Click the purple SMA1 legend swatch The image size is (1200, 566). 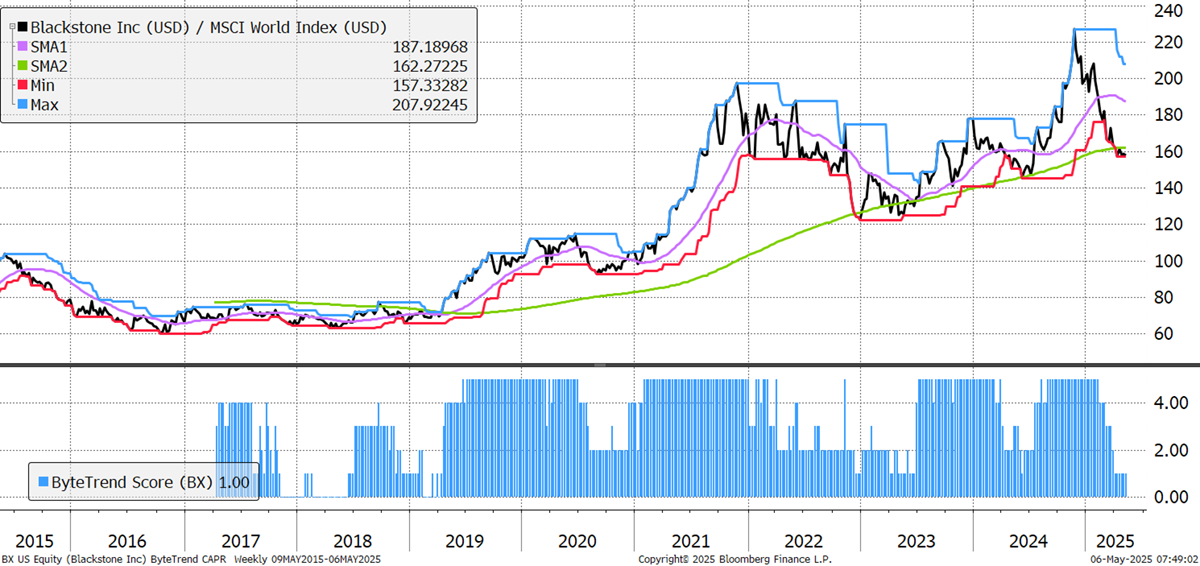[23, 46]
